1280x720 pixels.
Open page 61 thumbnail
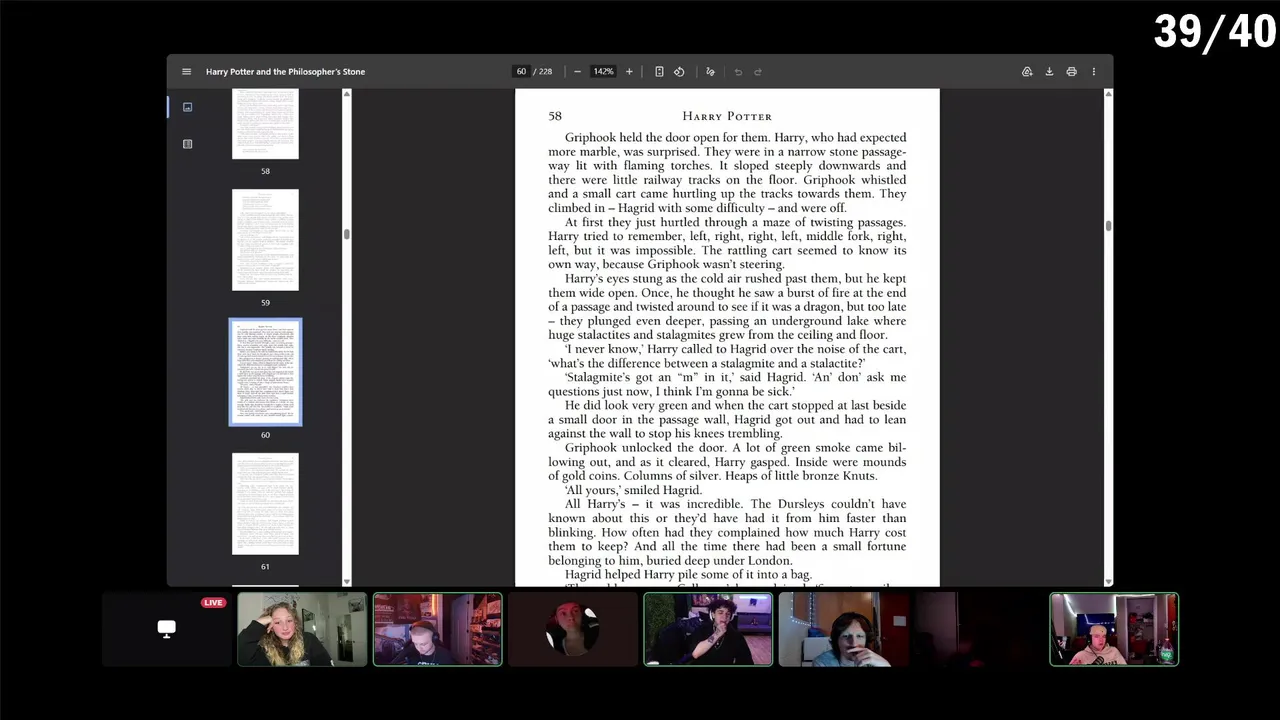pos(265,504)
